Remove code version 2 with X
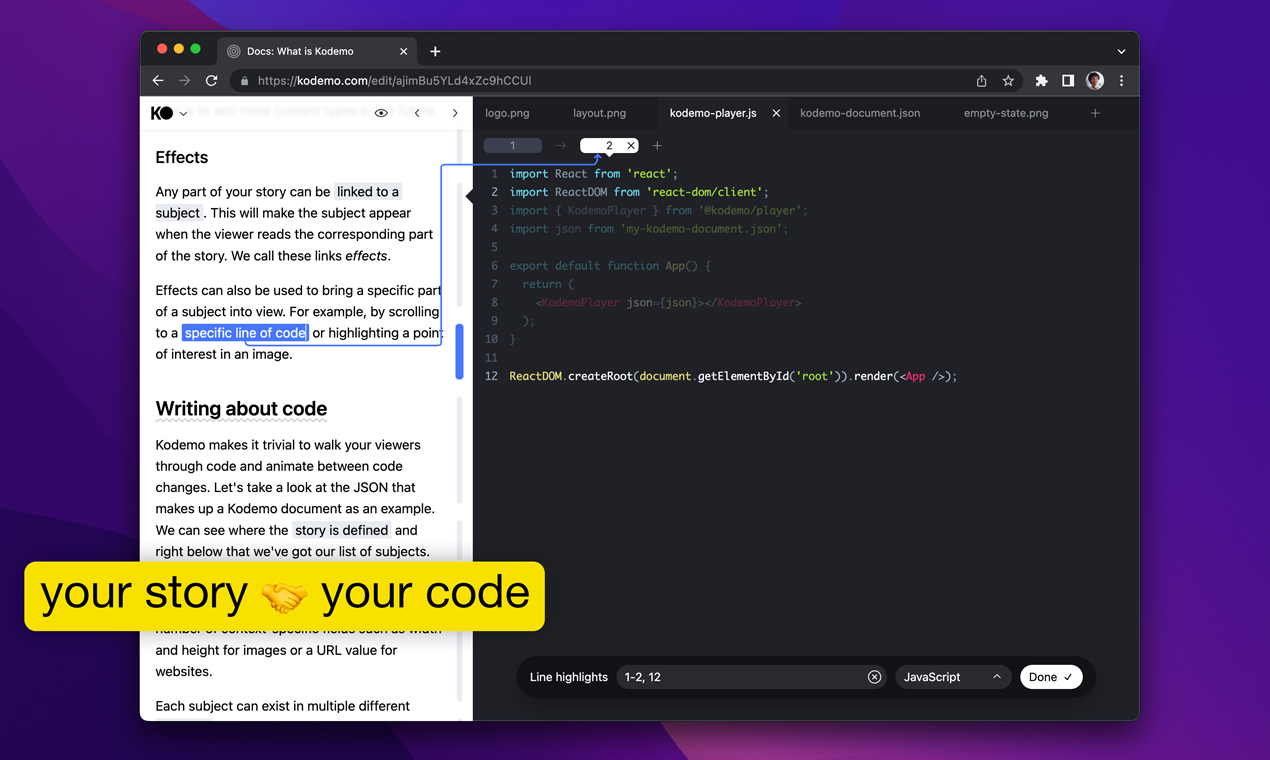 [631, 146]
